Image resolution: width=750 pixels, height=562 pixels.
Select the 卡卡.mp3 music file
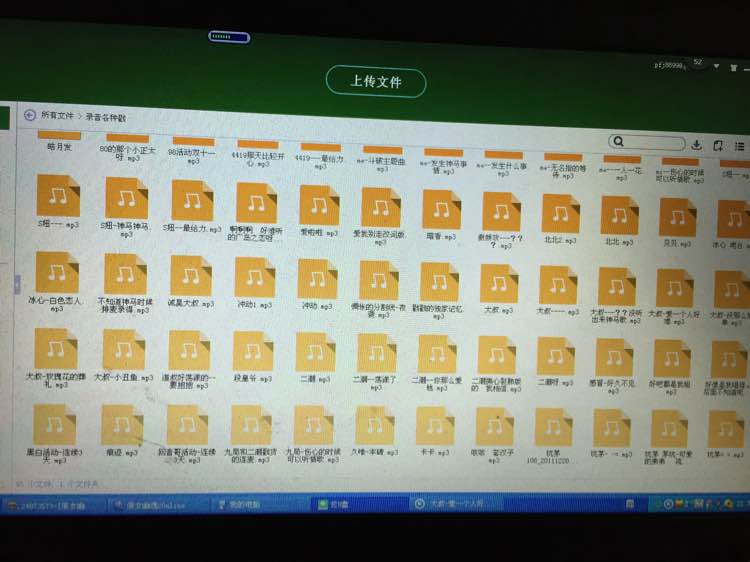click(435, 426)
